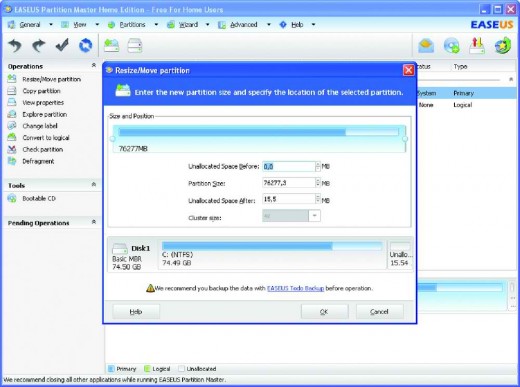Click the Unallocated Space After field
Viewport: 520px width, 387px height.
pos(289,199)
